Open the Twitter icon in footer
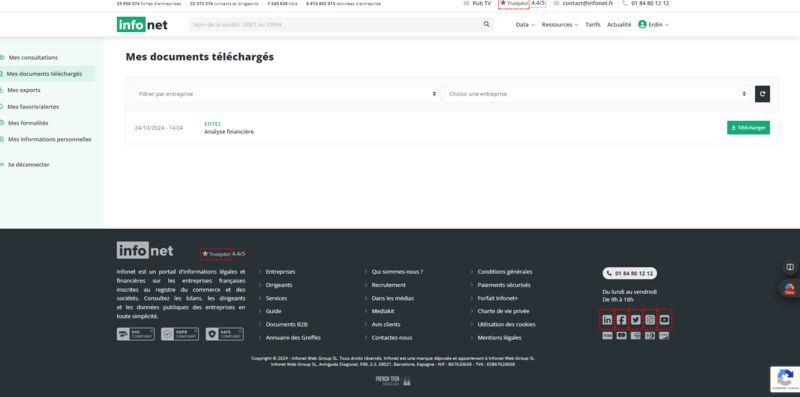 [x=636, y=320]
